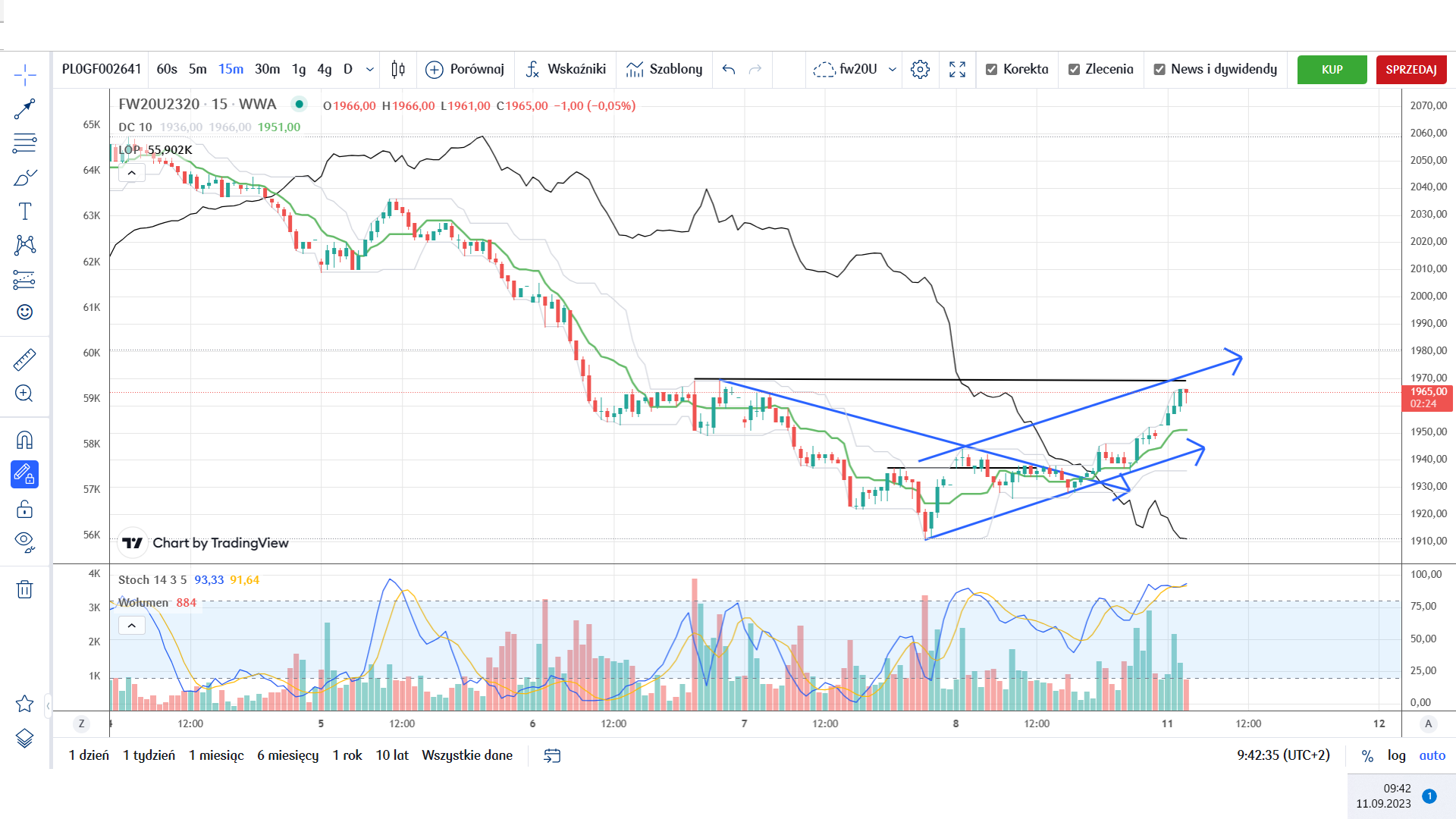Toggle magnet mode

click(x=25, y=441)
